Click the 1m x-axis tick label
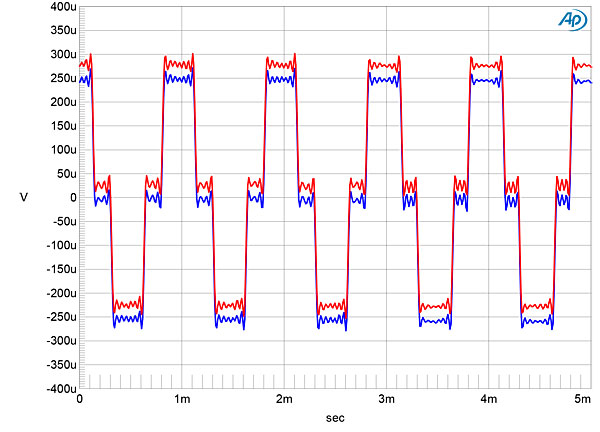Viewport: 600px width, 432px height. (182, 400)
